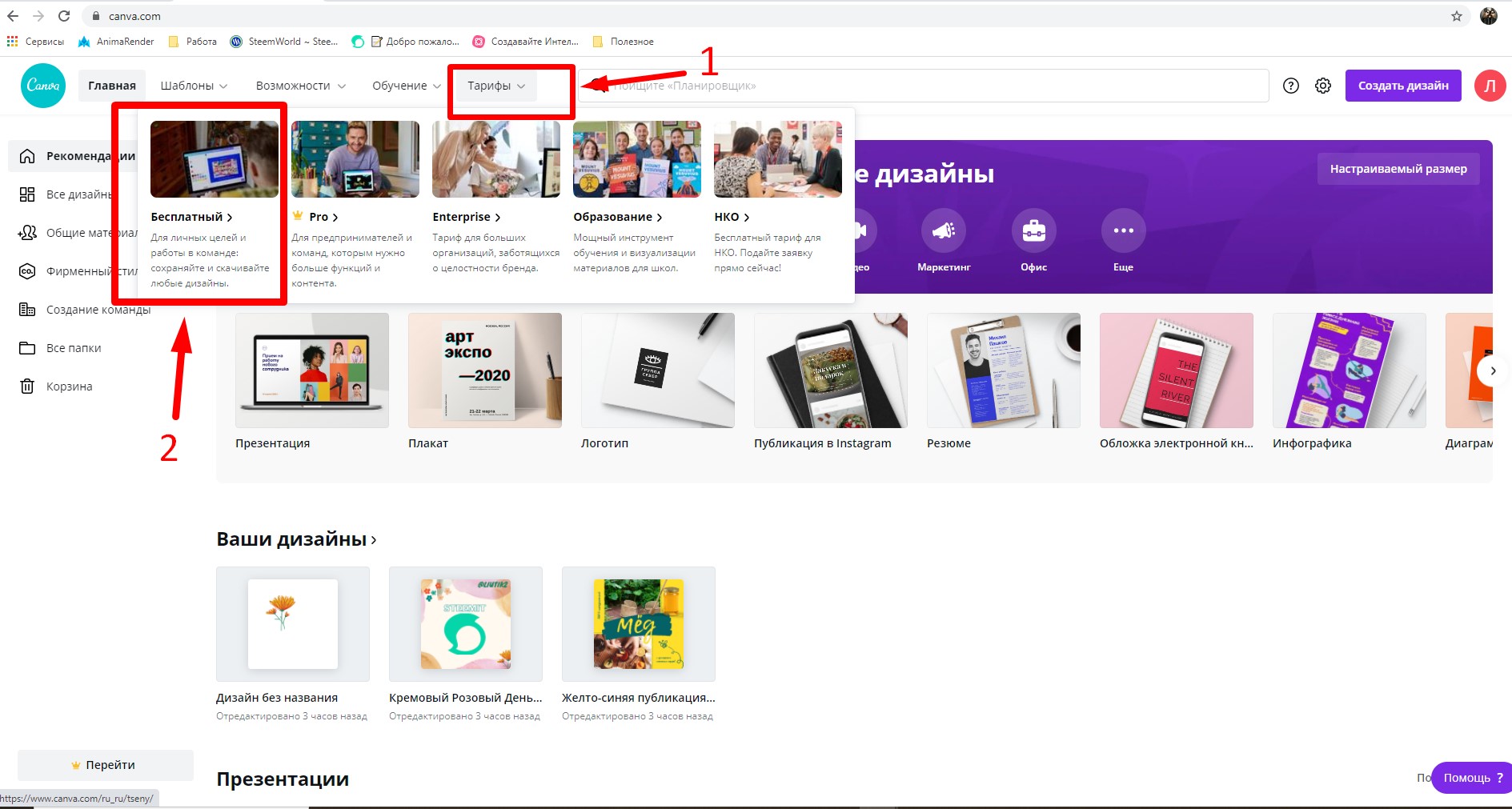
Task: Open Все папки in the sidebar
Action: click(x=60, y=348)
